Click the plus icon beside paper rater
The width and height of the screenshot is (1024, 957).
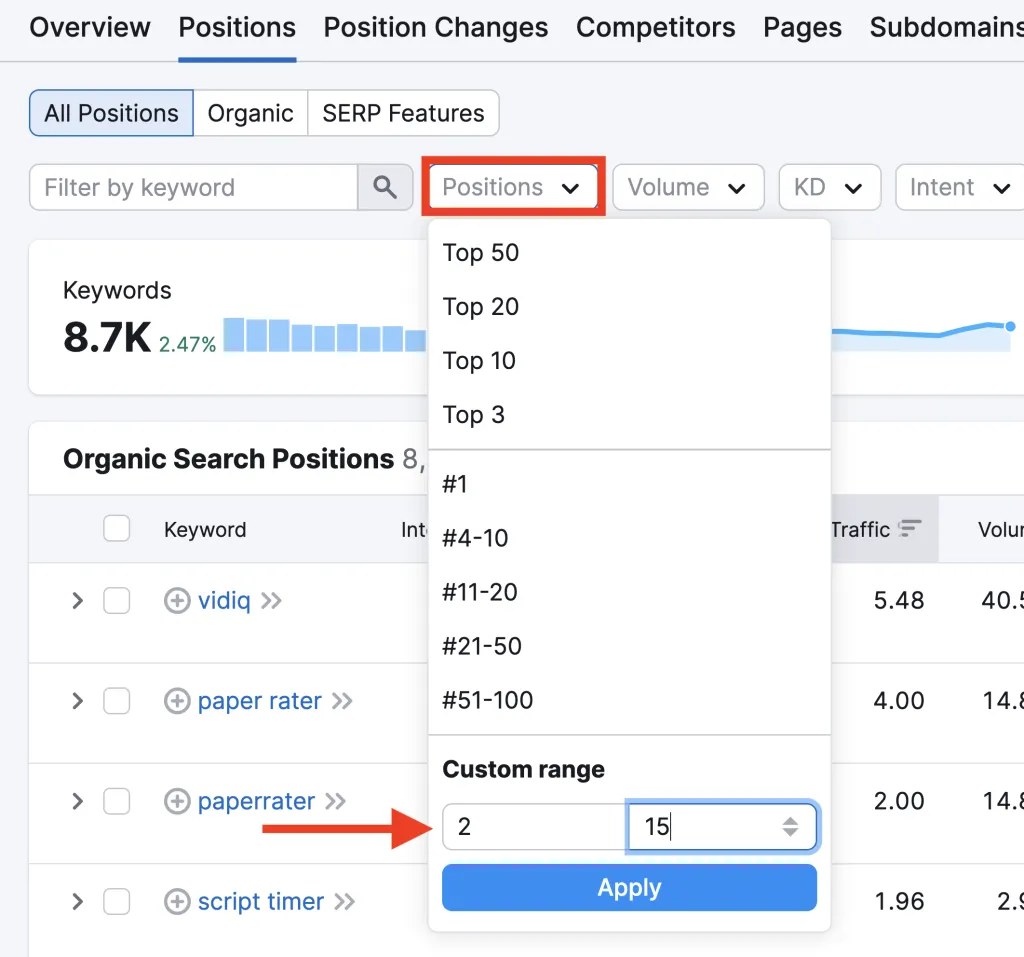click(177, 701)
